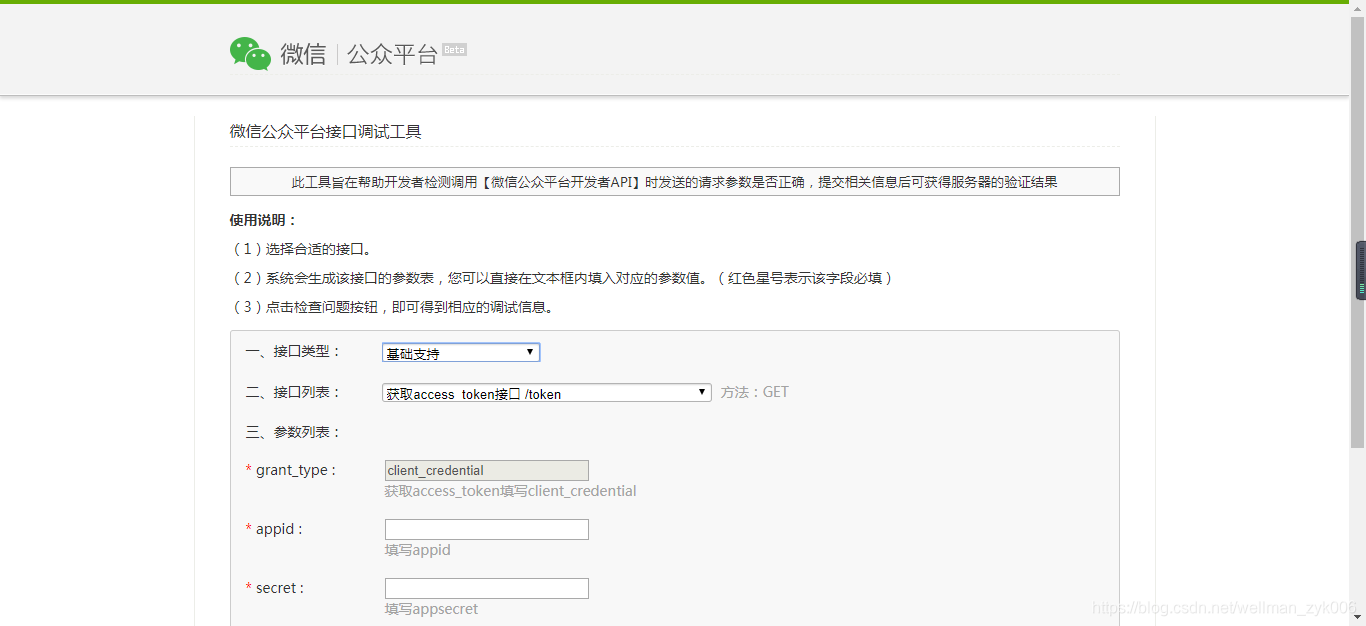The width and height of the screenshot is (1366, 626).
Task: Click the grant_type field with client_credential
Action: [x=487, y=471]
